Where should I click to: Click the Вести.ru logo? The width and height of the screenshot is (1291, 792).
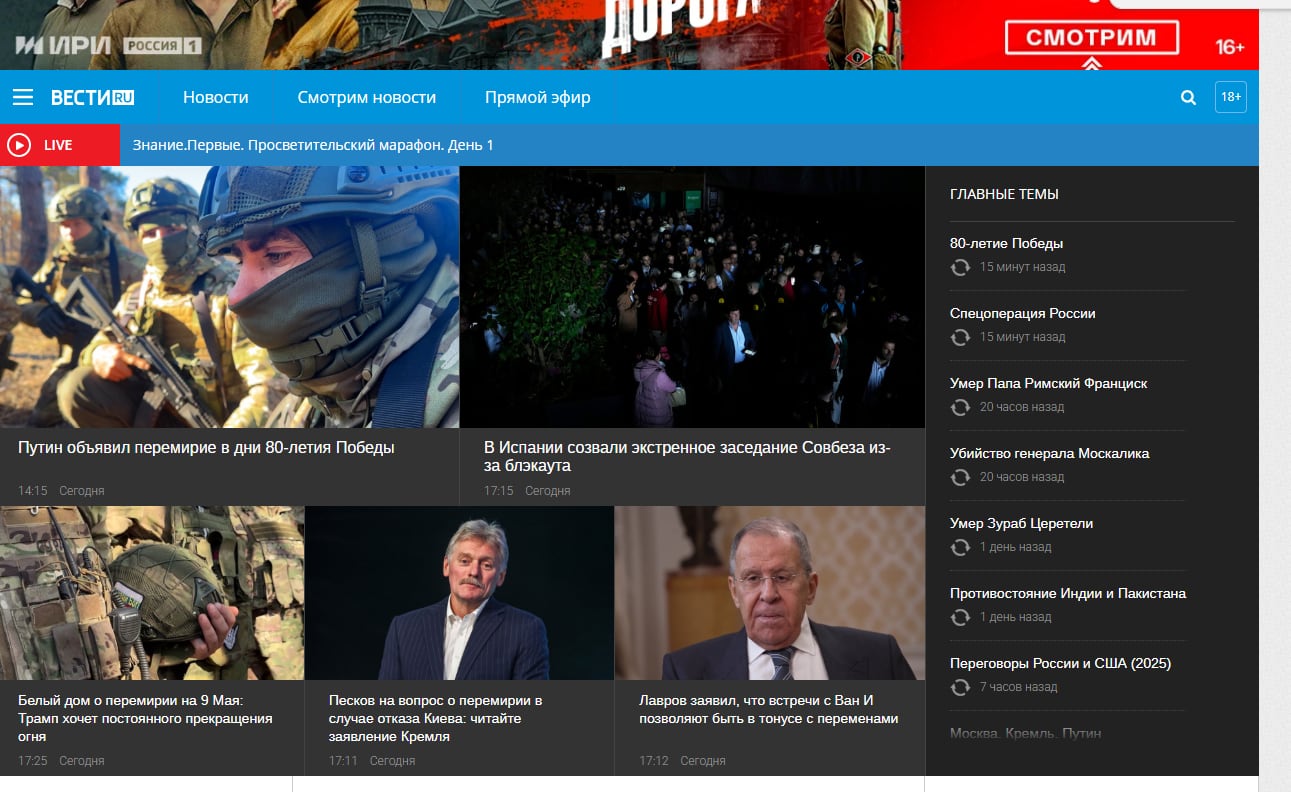tap(95, 96)
